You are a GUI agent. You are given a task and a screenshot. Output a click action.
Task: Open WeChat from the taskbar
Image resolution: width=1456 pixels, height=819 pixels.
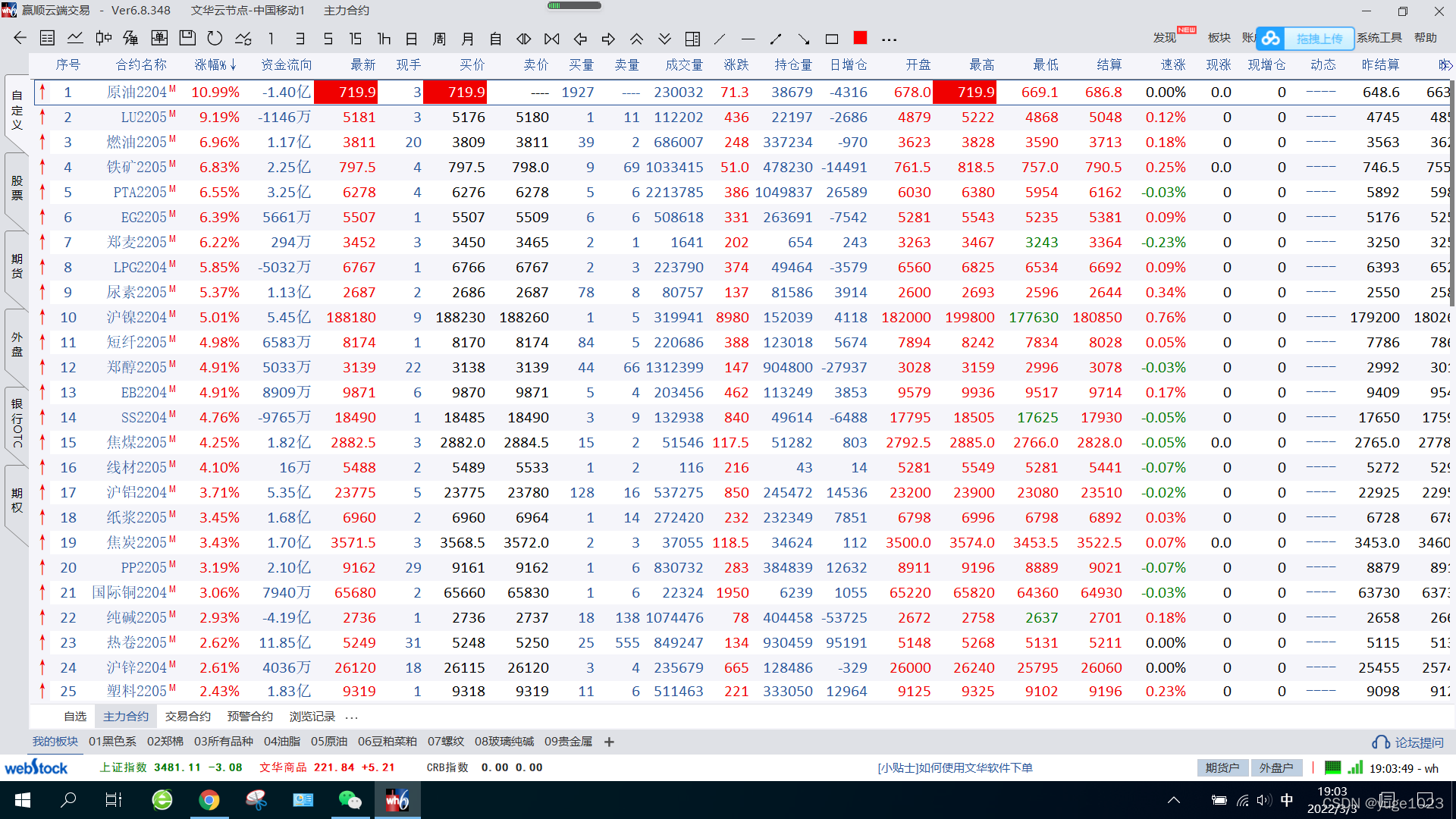[x=350, y=800]
